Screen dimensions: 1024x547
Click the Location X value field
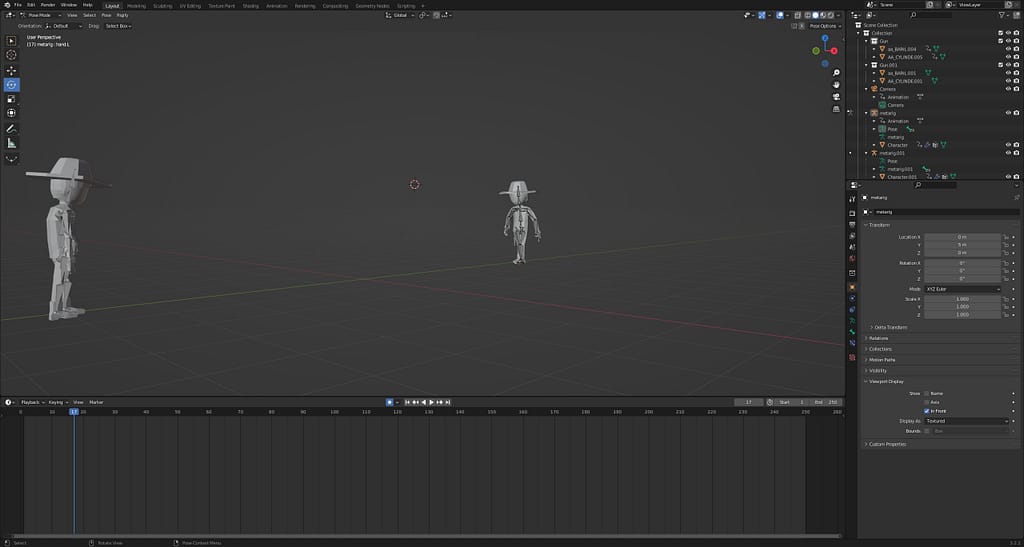coord(962,237)
